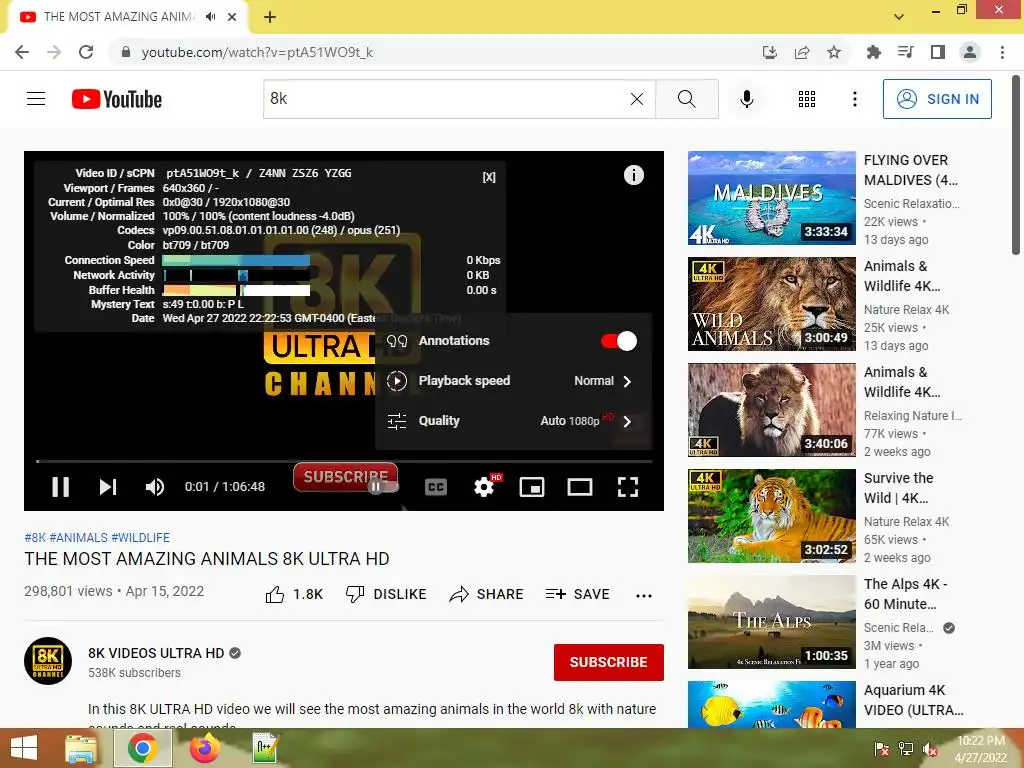Clear the search box text
The image size is (1024, 768).
click(637, 99)
